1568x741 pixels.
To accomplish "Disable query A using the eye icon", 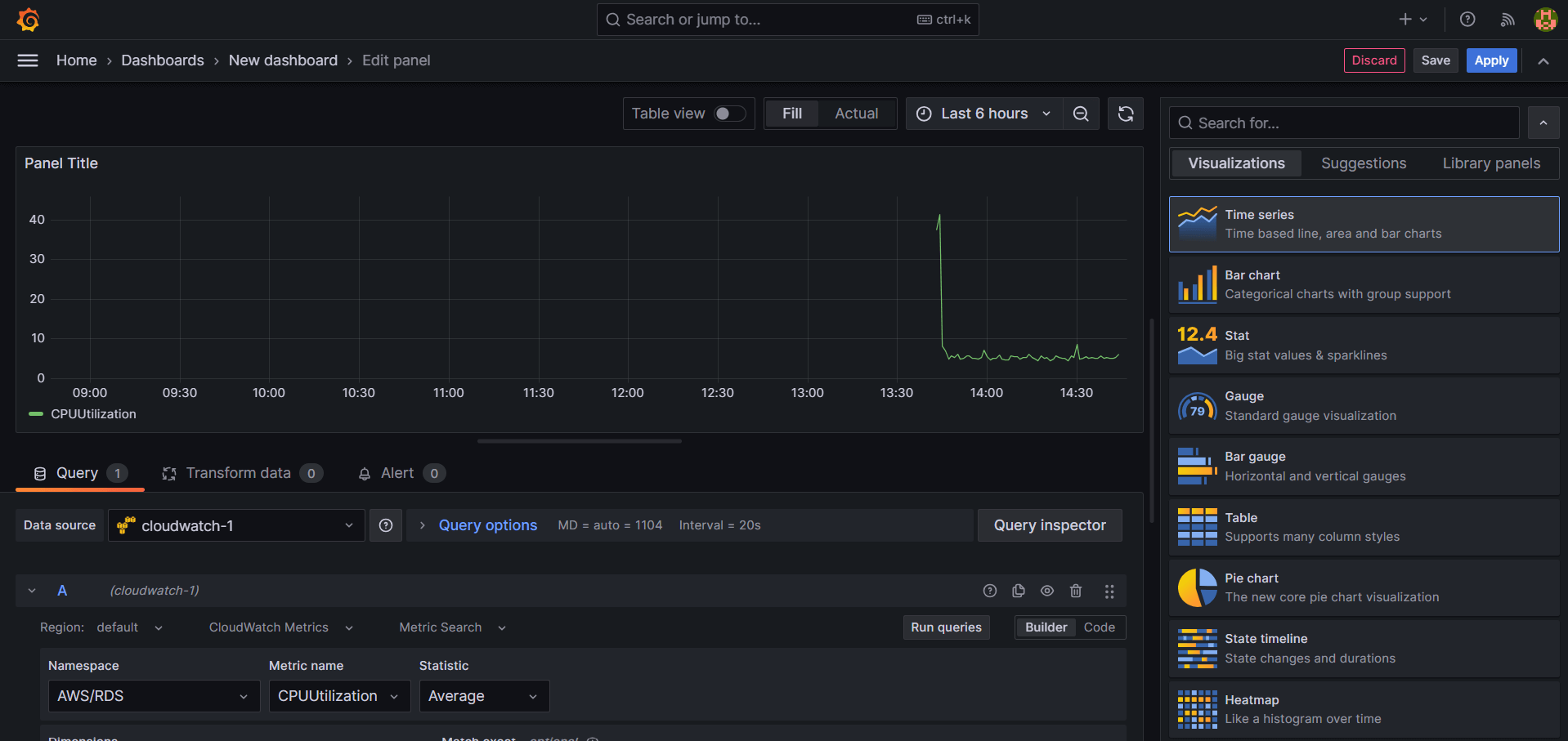I will (x=1046, y=590).
